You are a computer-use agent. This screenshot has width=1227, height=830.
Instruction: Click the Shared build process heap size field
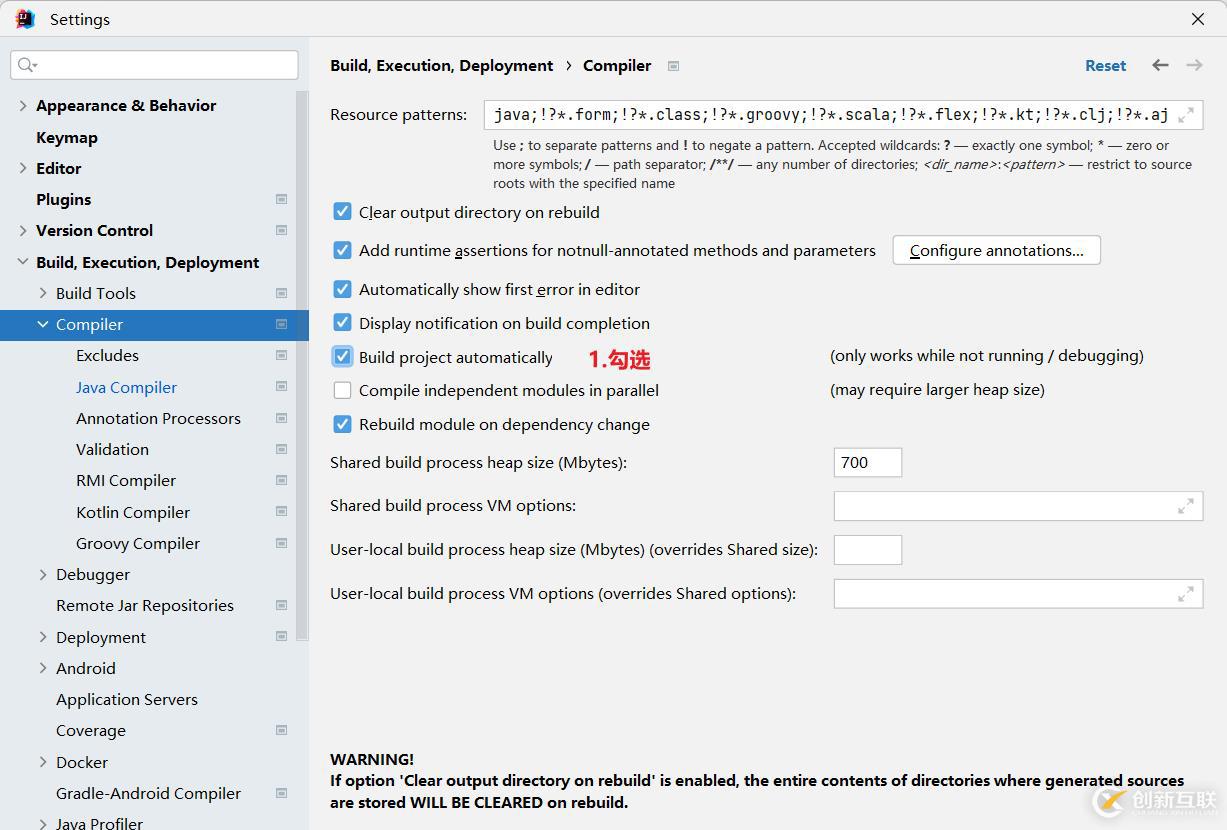point(867,463)
